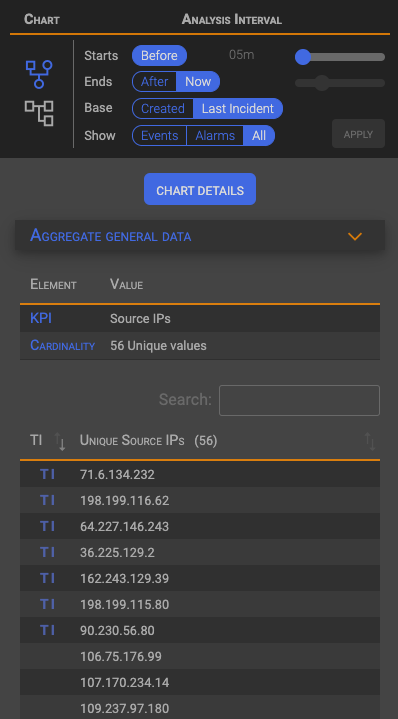398x719 pixels.
Task: Click TI icon for 90.230.56.80
Action: click(47, 631)
